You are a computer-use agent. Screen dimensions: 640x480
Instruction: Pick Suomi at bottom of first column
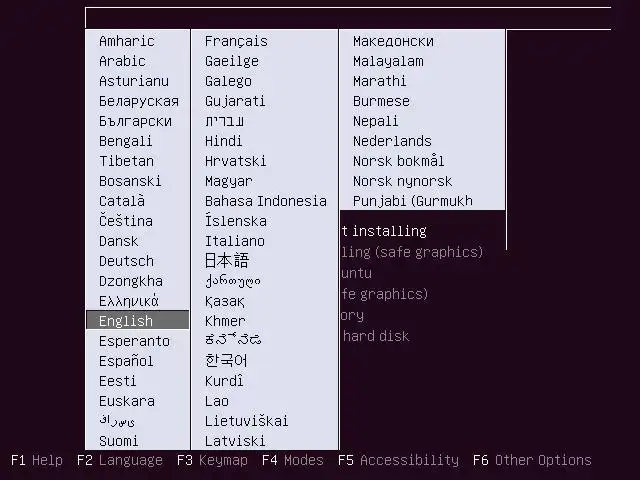pyautogui.click(x=118, y=441)
